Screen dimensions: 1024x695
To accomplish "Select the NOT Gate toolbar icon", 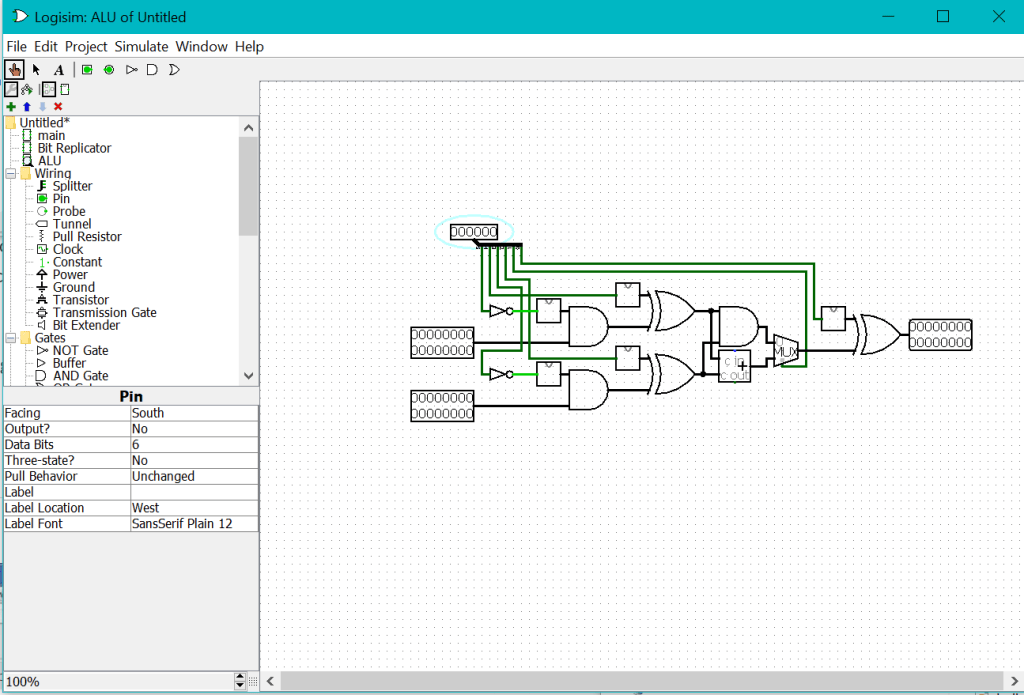I will pyautogui.click(x=131, y=70).
